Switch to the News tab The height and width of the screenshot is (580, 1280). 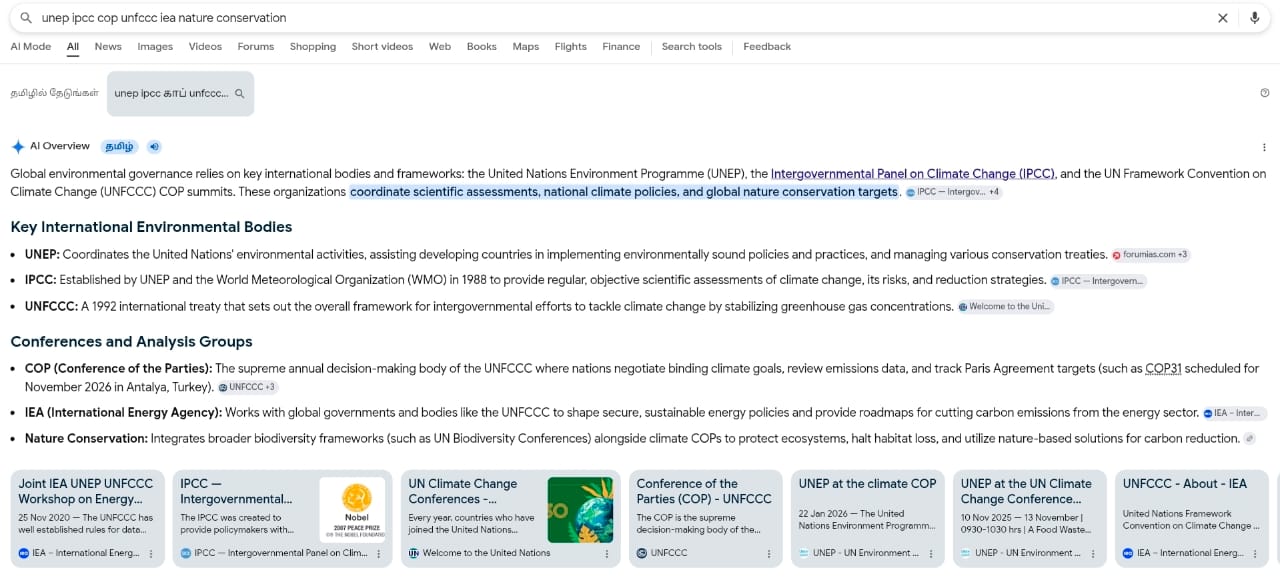[x=108, y=47]
